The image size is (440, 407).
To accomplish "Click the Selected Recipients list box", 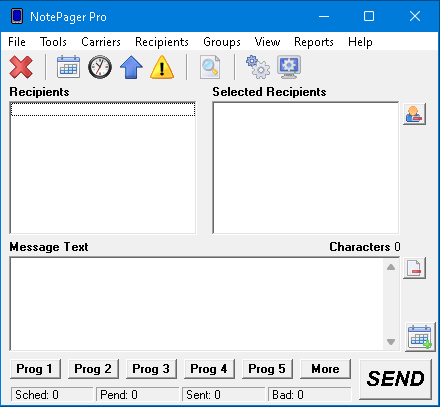I will point(306,168).
